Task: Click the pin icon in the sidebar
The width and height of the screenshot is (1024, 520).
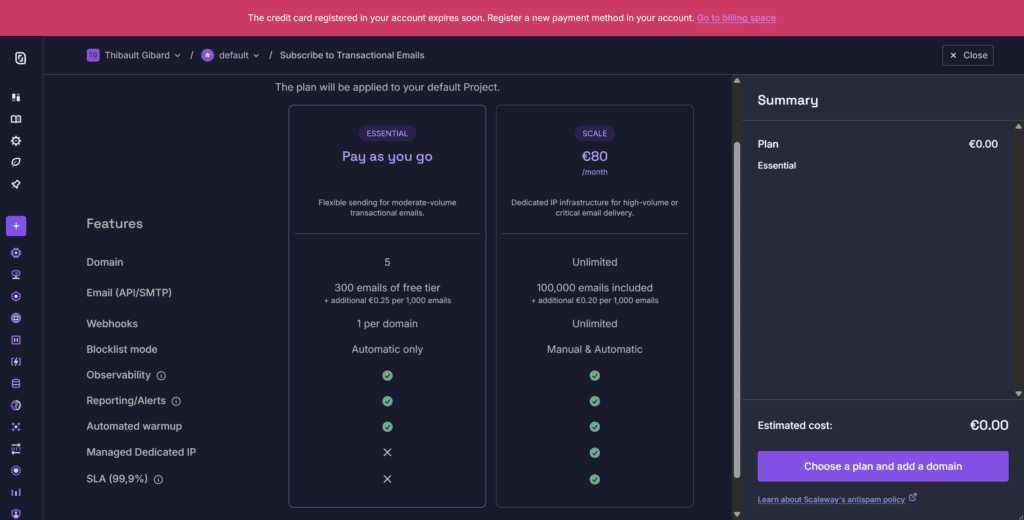Action: (16, 184)
